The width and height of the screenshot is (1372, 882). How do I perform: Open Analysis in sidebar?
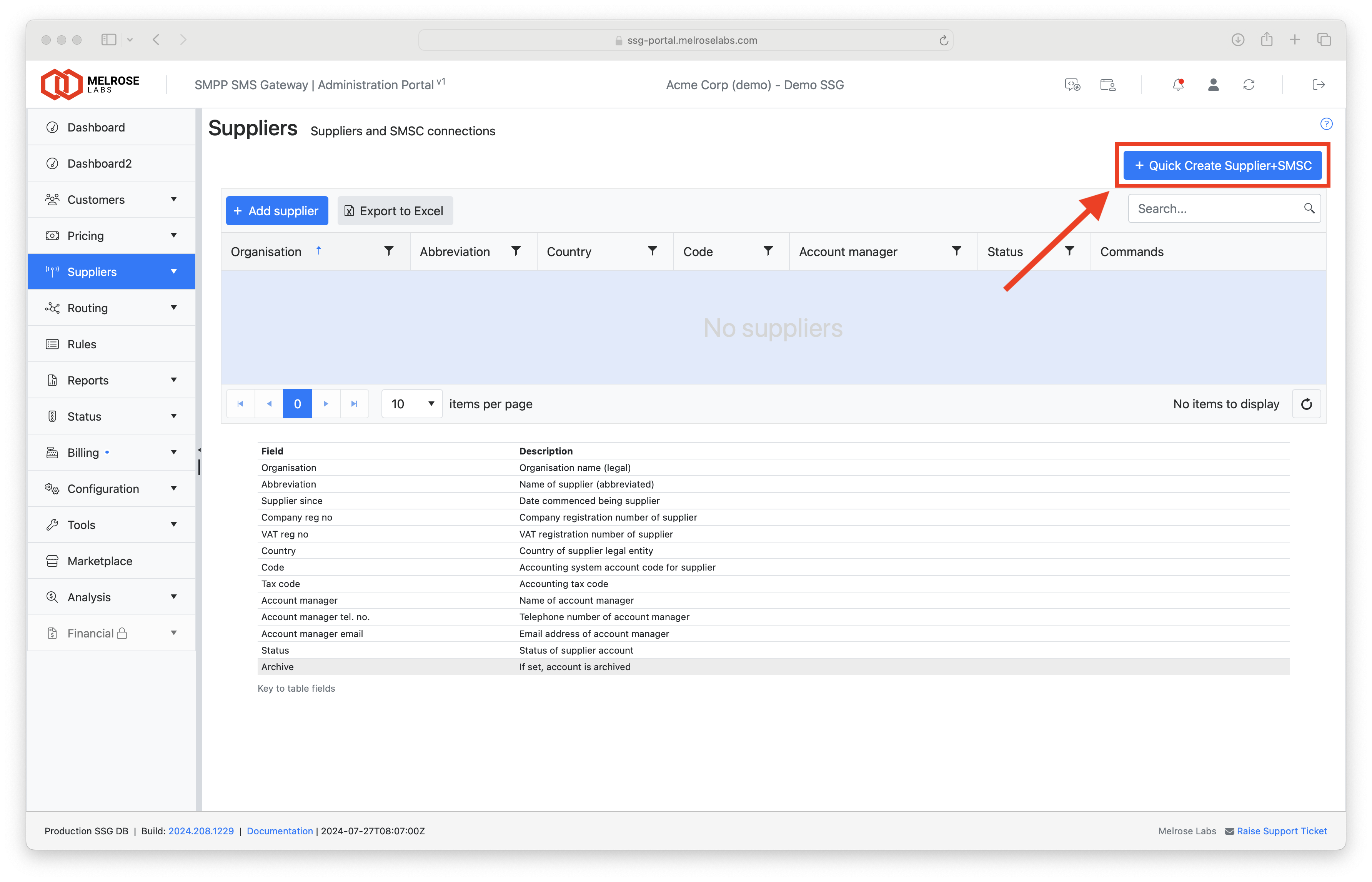pyautogui.click(x=112, y=597)
